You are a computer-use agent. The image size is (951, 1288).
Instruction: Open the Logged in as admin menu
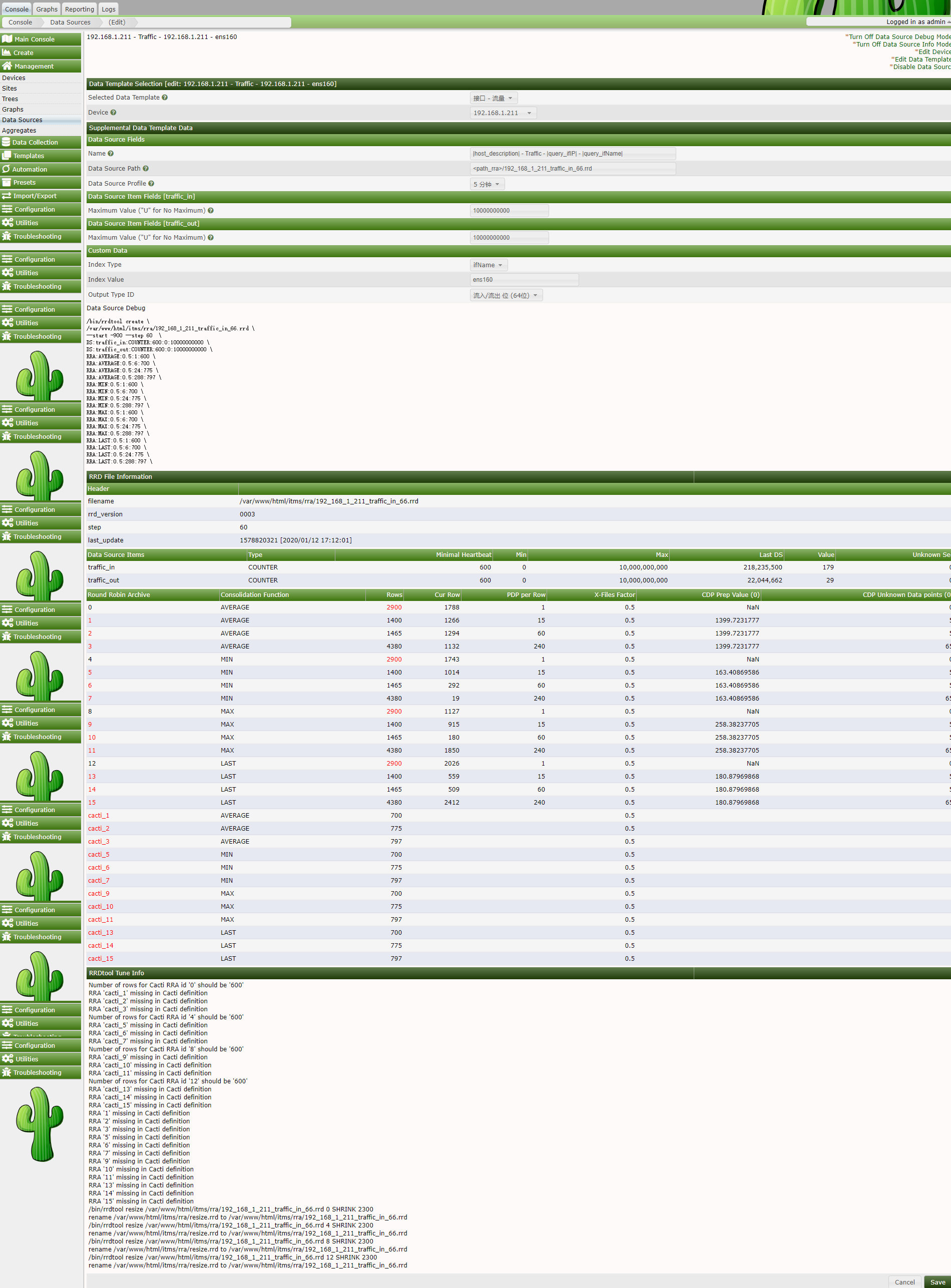pyautogui.click(x=917, y=22)
